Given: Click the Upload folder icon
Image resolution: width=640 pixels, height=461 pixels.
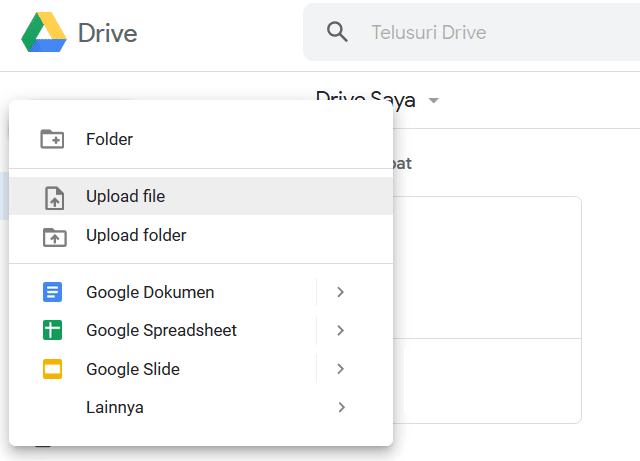Looking at the screenshot, I should point(53,236).
